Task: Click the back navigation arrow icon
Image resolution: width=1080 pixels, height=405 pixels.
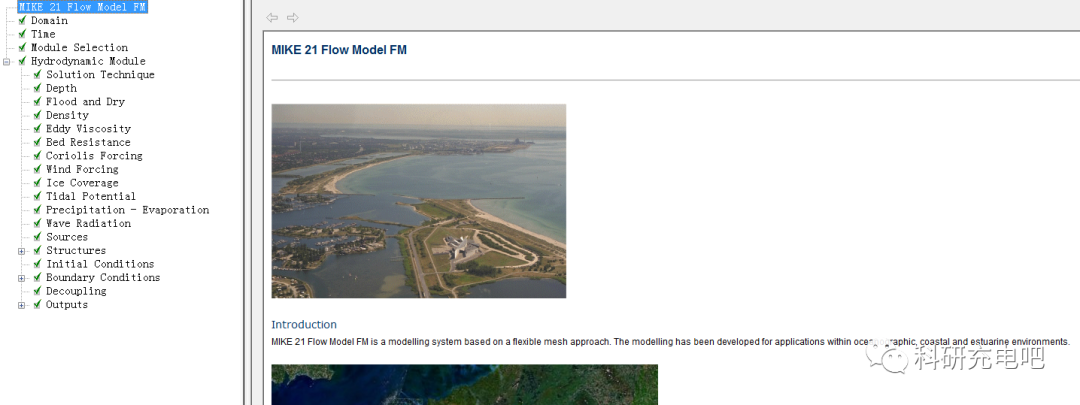Action: click(272, 17)
